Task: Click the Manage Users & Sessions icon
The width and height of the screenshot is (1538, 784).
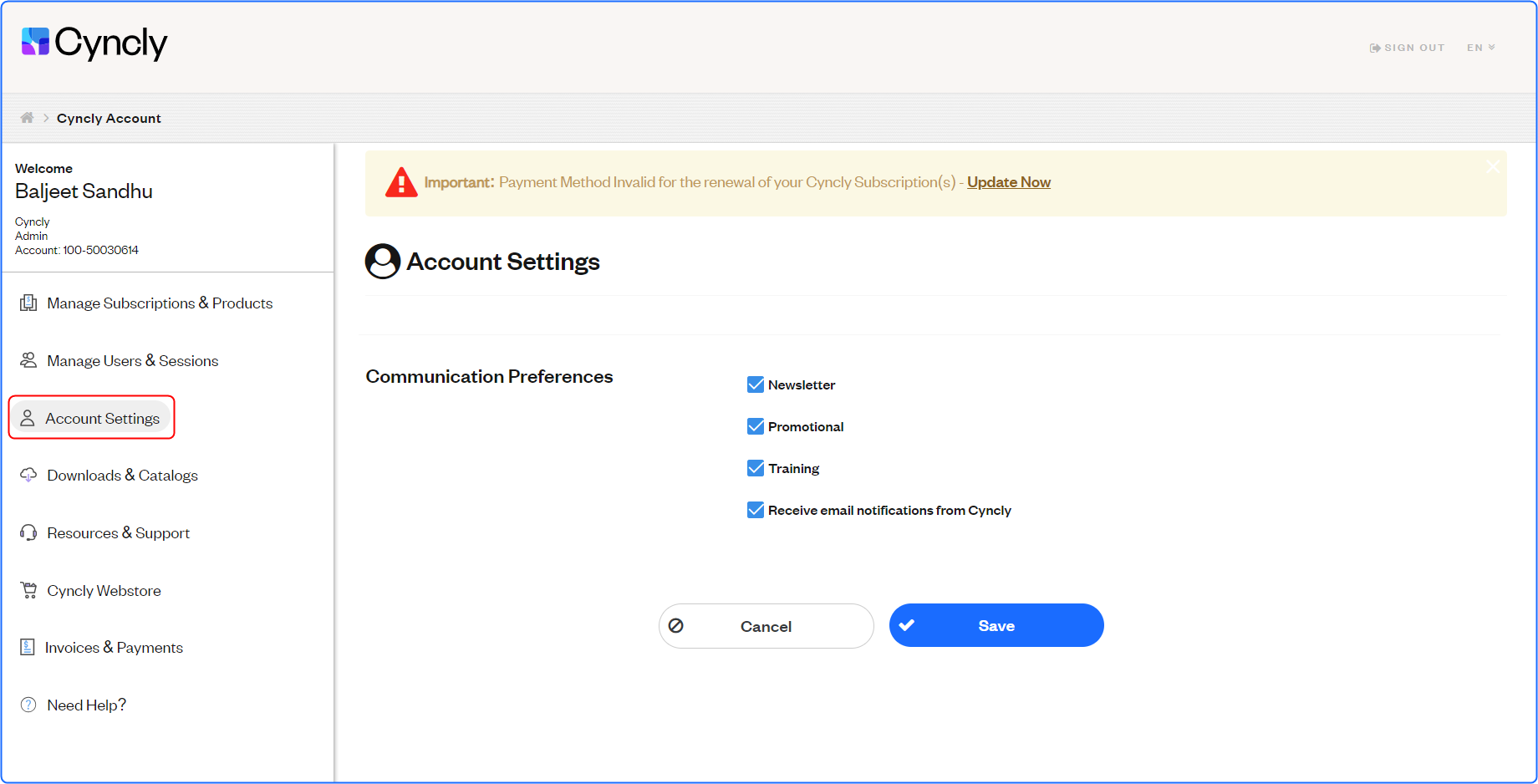Action: click(x=28, y=360)
